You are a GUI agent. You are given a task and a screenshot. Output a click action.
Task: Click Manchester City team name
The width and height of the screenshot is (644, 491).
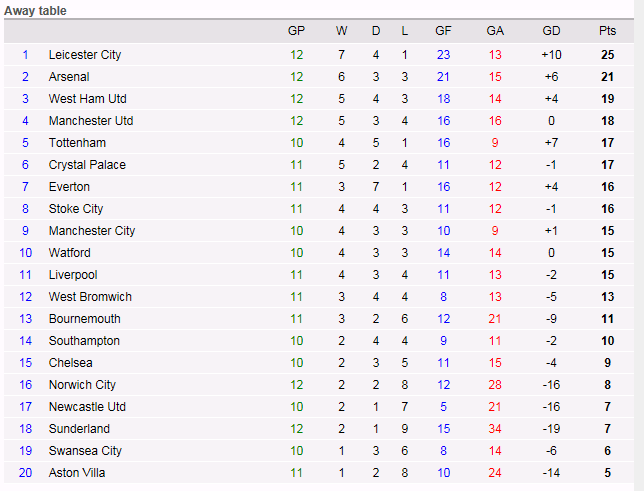click(x=92, y=231)
